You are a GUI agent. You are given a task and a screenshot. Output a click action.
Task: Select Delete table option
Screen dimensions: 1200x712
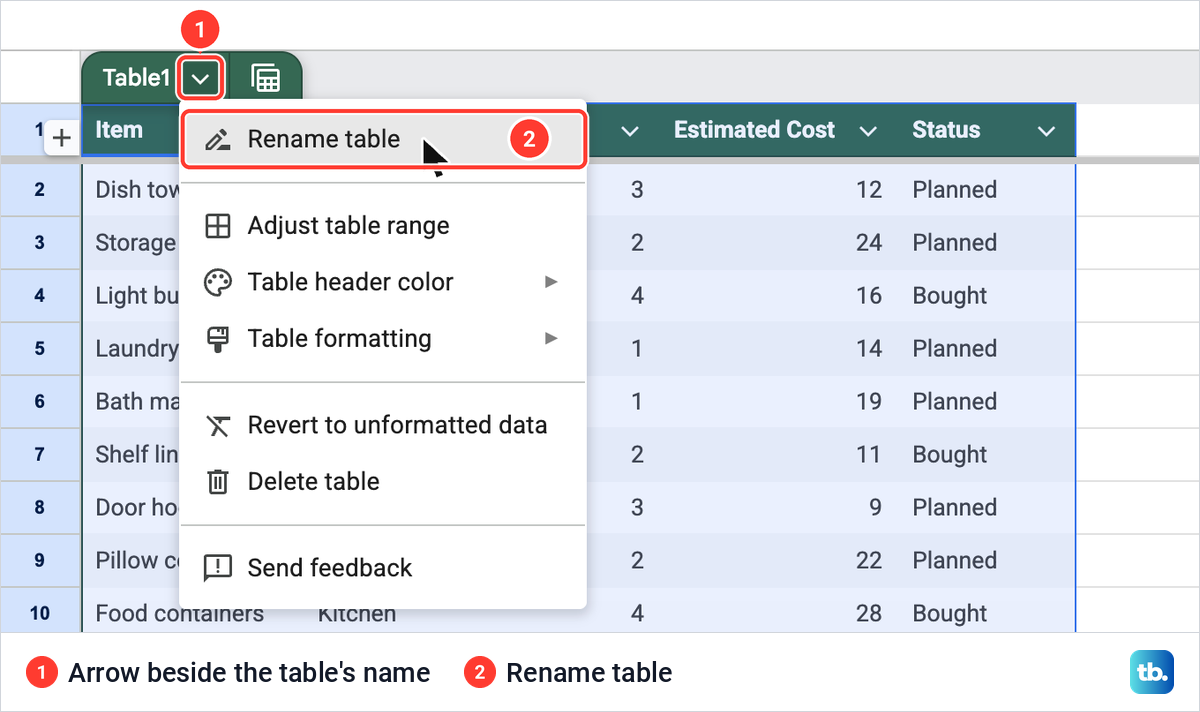[383, 481]
